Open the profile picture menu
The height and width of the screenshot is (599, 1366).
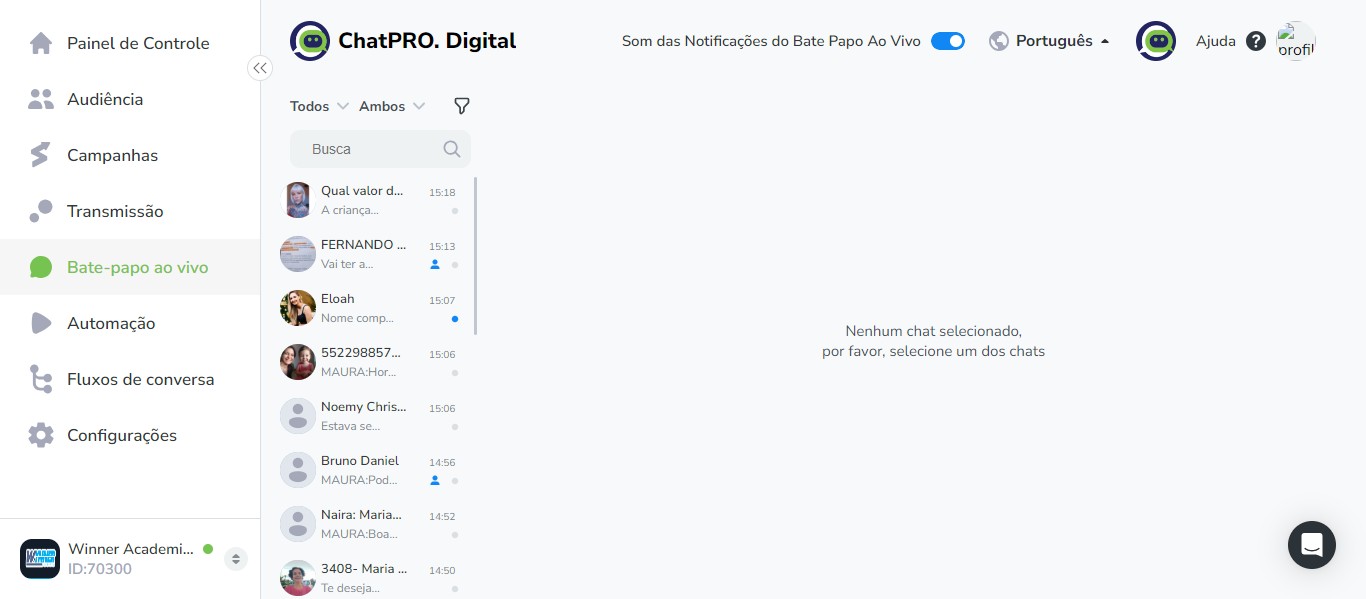coord(1296,41)
